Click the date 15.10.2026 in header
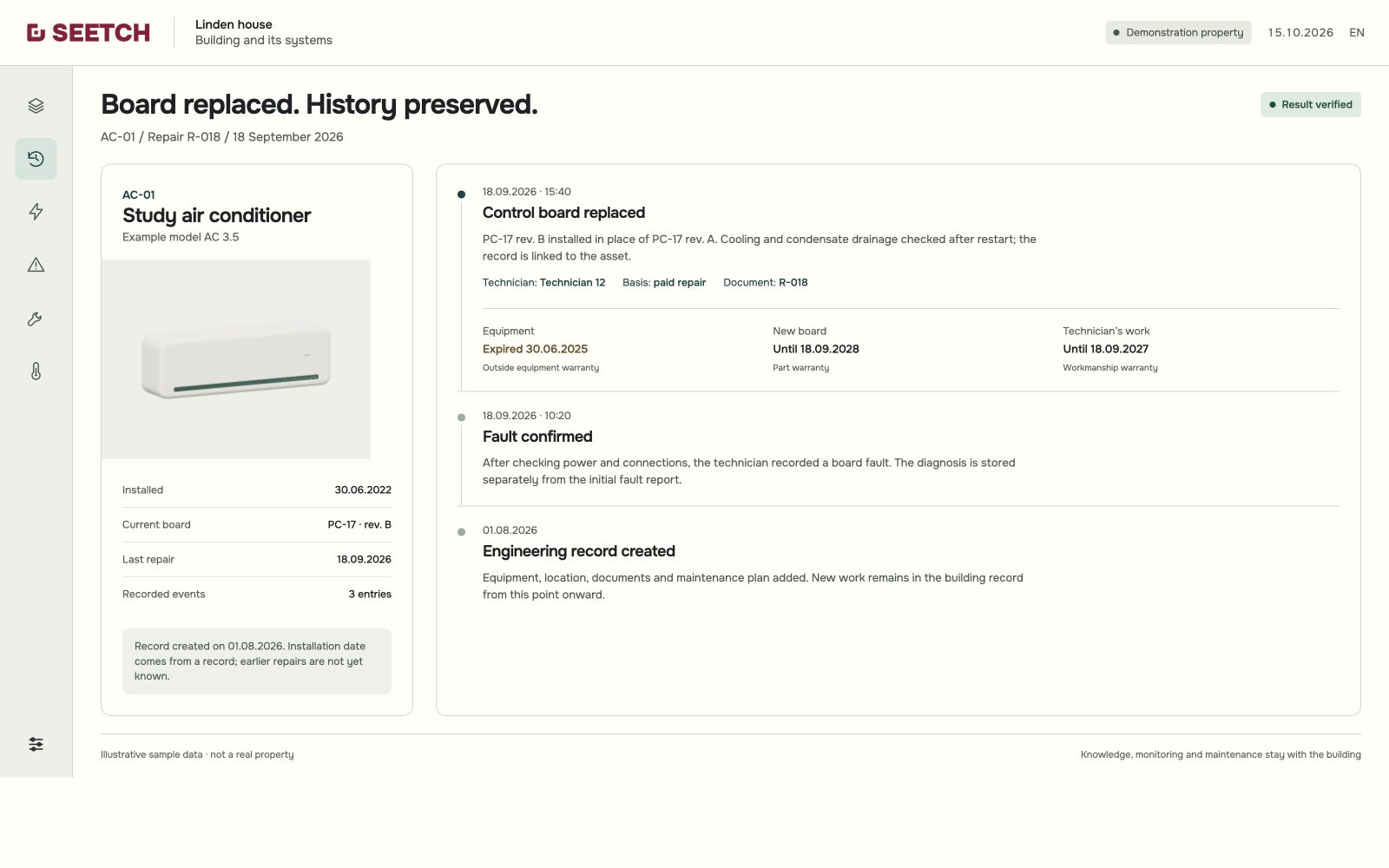 (1300, 33)
